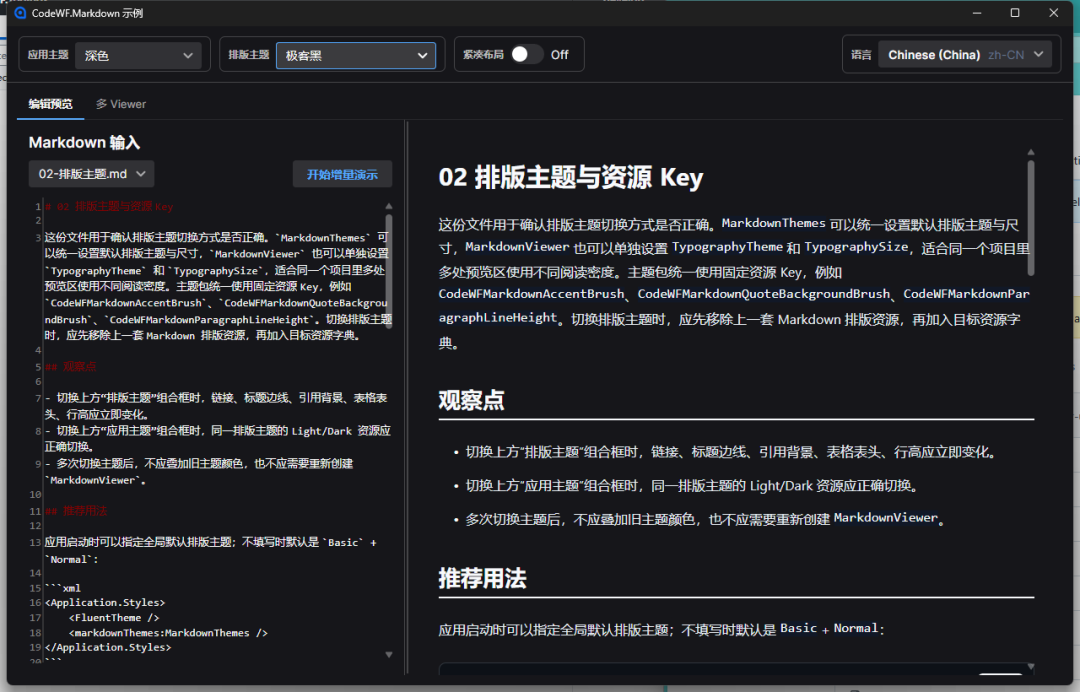
Task: Open the 语言 dropdown showing Chinese (China)
Action: (964, 54)
